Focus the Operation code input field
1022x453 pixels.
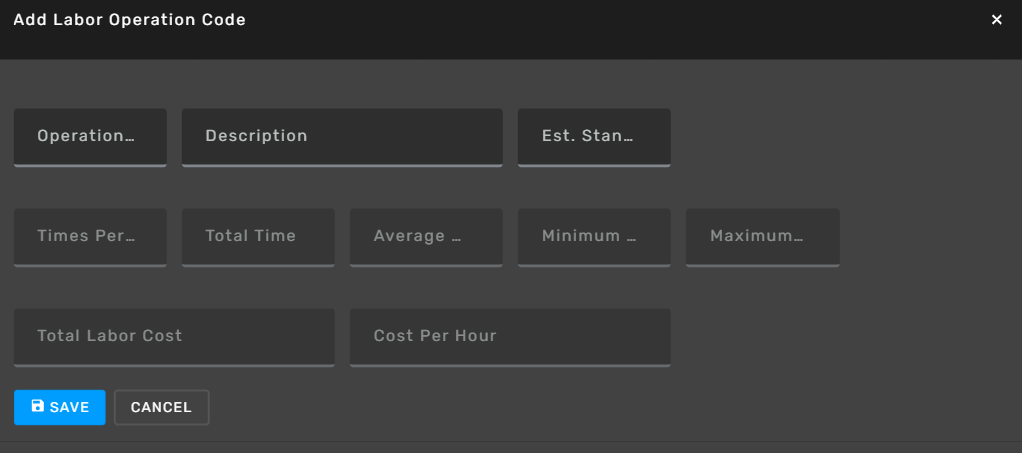click(x=90, y=138)
